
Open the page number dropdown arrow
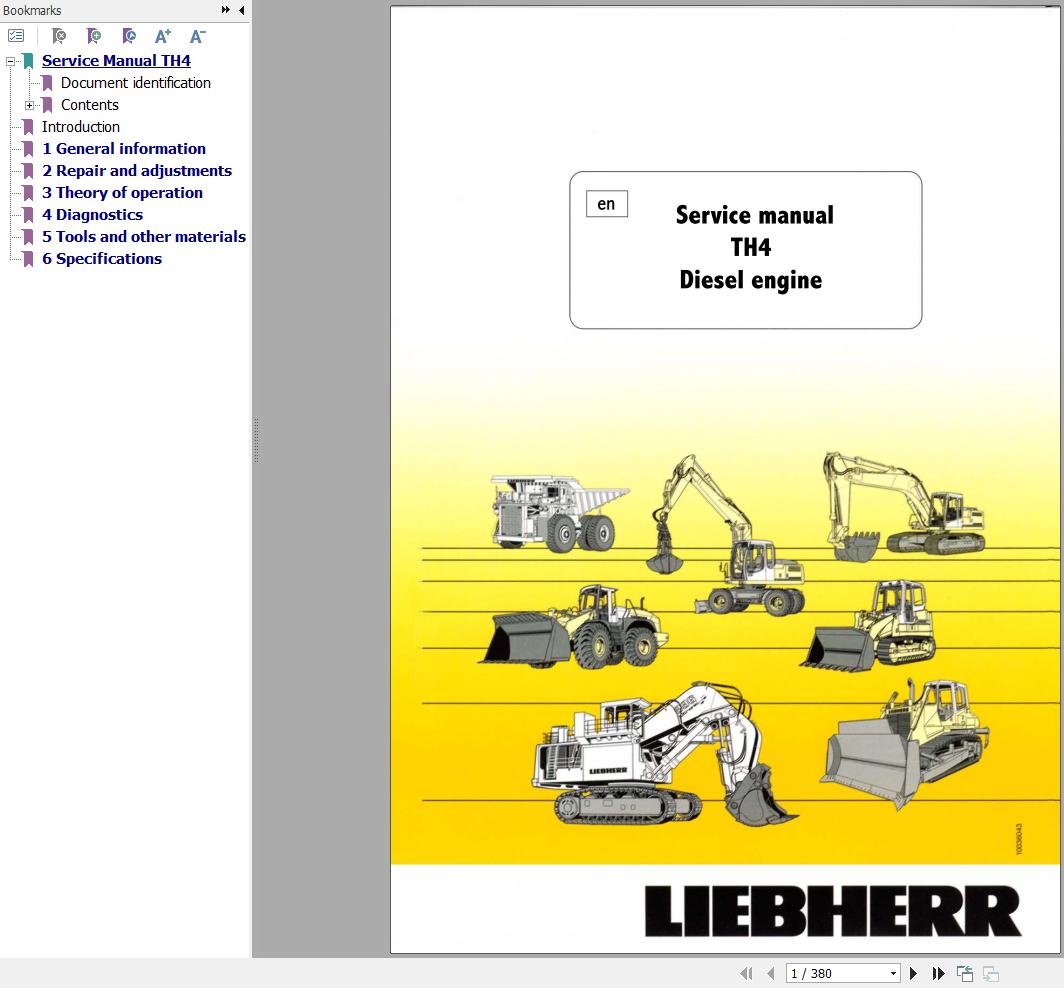894,973
